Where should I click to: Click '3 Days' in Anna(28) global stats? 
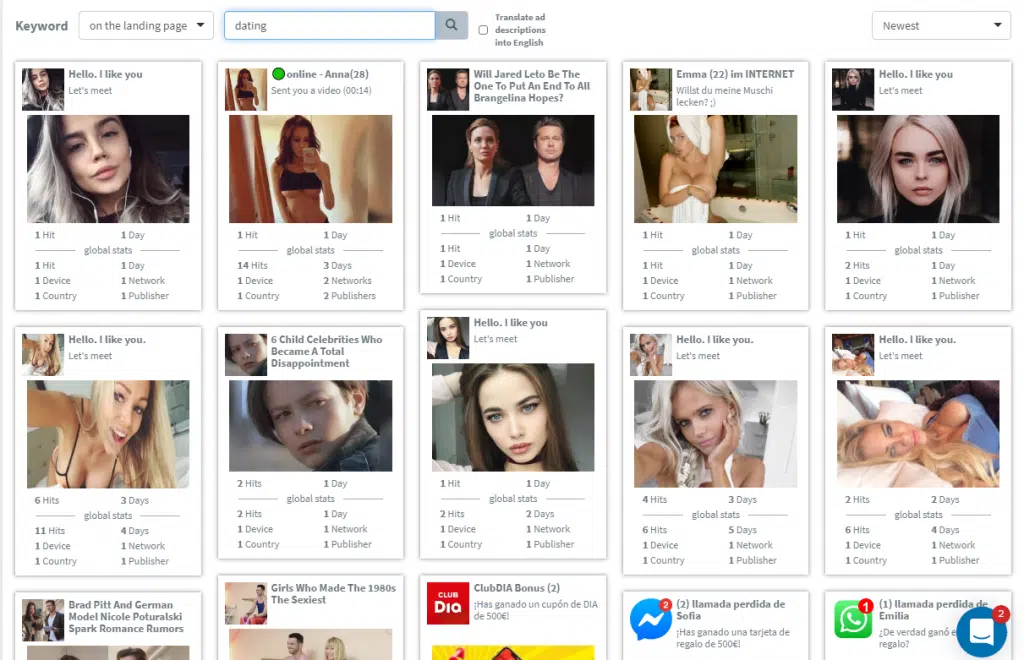[x=338, y=266]
